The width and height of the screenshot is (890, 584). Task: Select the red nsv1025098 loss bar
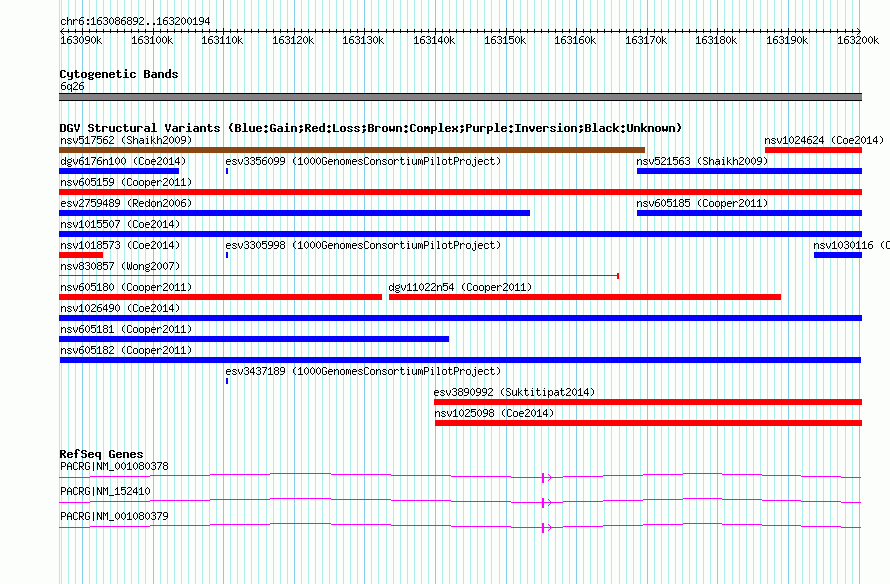coord(648,423)
